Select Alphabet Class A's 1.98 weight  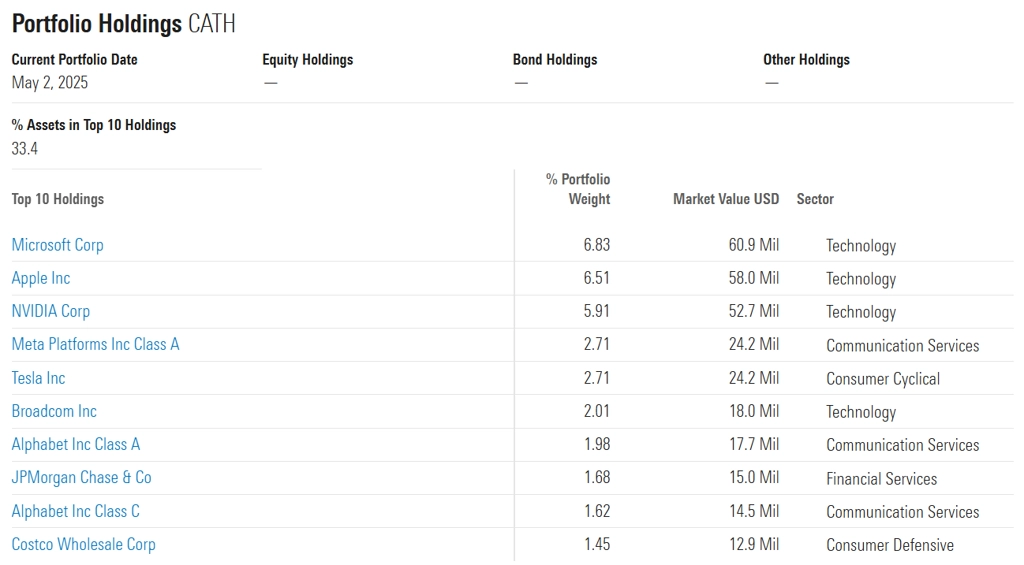click(598, 444)
